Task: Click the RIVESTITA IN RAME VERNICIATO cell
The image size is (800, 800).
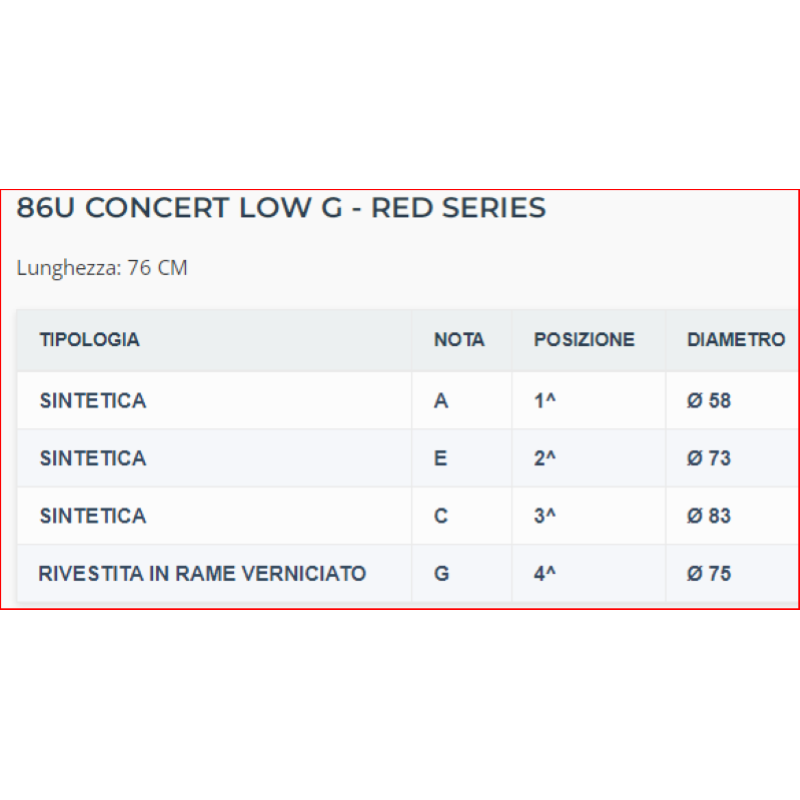Action: point(202,574)
